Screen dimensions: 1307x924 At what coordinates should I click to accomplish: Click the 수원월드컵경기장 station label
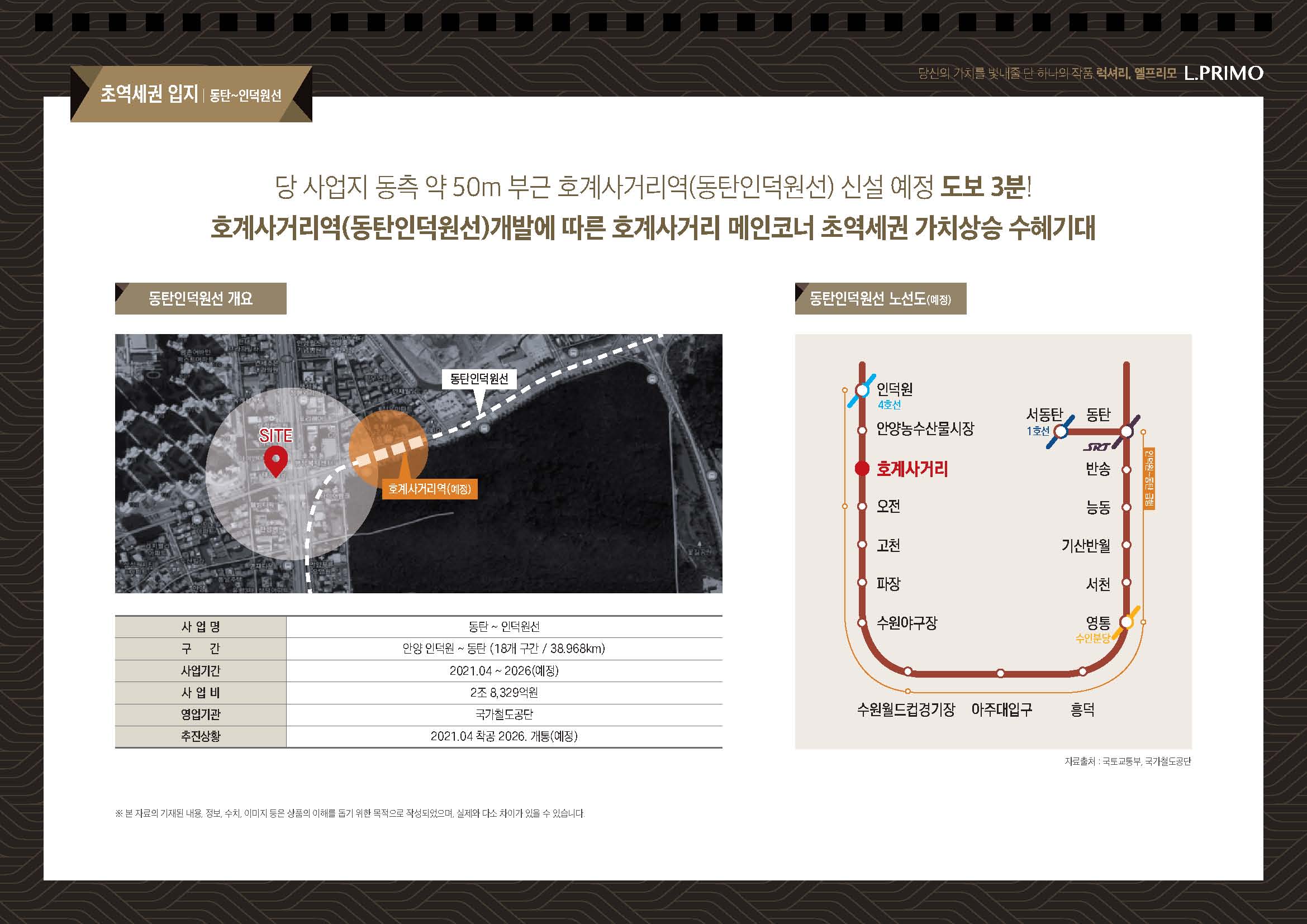click(x=906, y=709)
